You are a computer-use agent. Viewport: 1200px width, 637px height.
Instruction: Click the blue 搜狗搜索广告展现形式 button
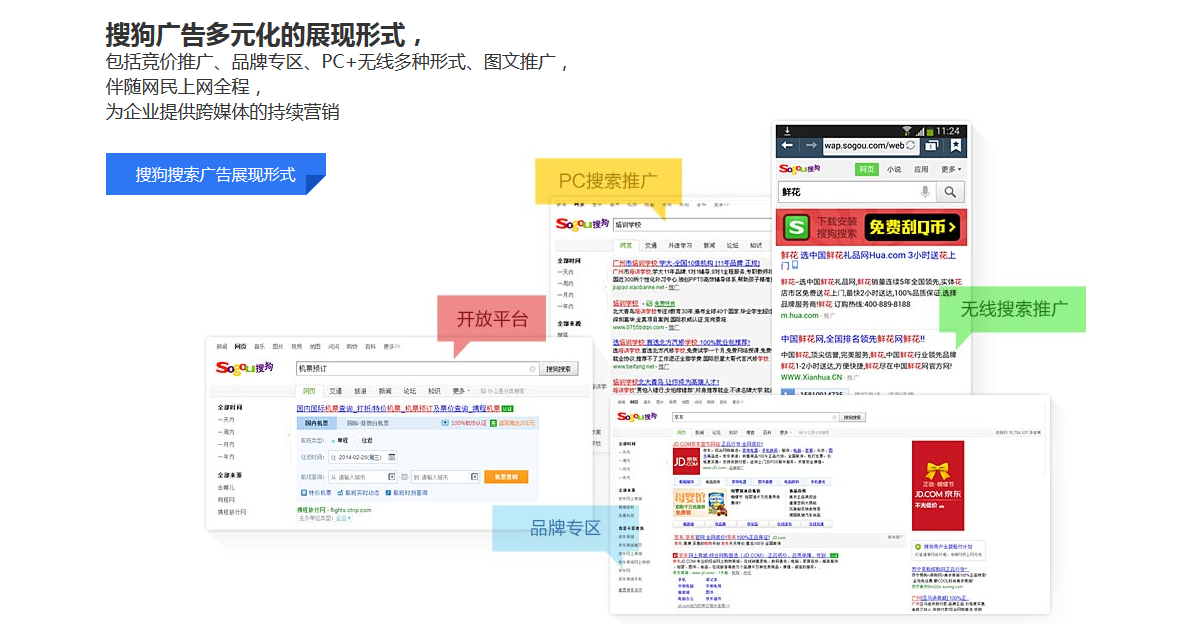[216, 174]
